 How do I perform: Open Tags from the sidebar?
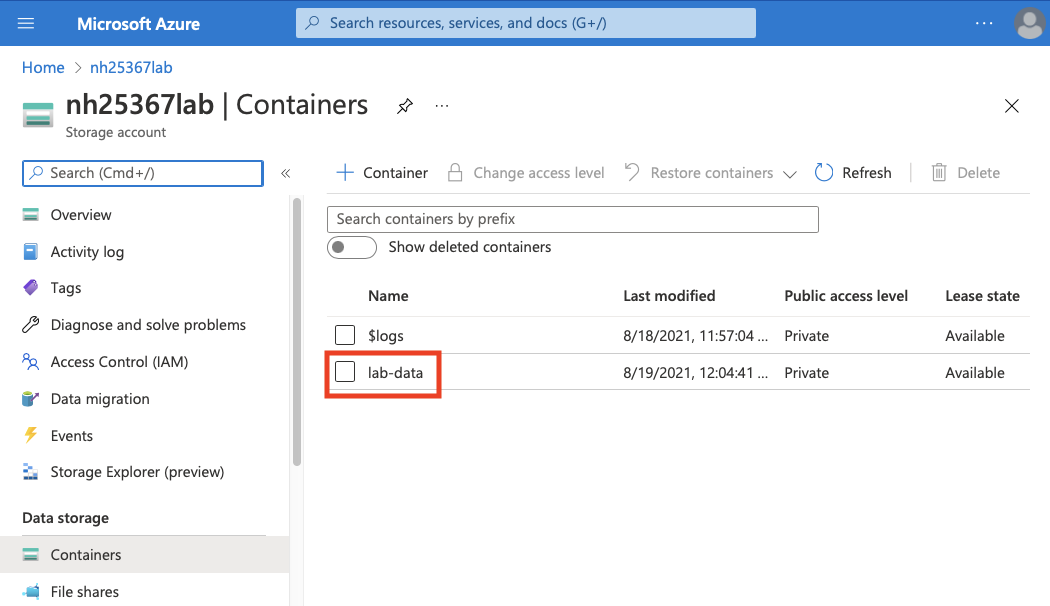click(32, 288)
